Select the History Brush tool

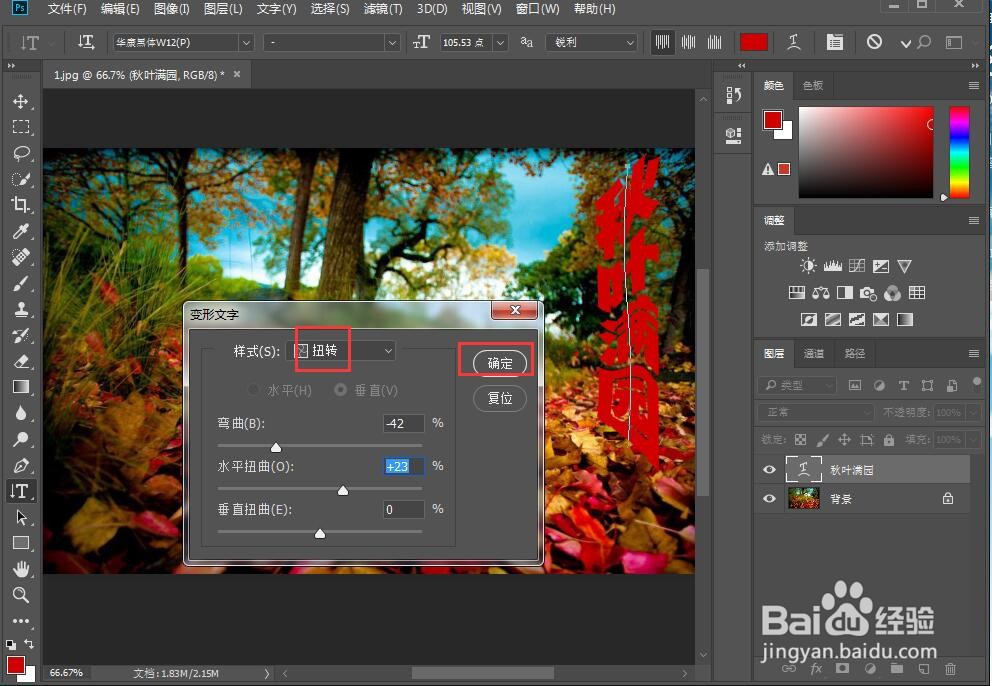[21, 335]
